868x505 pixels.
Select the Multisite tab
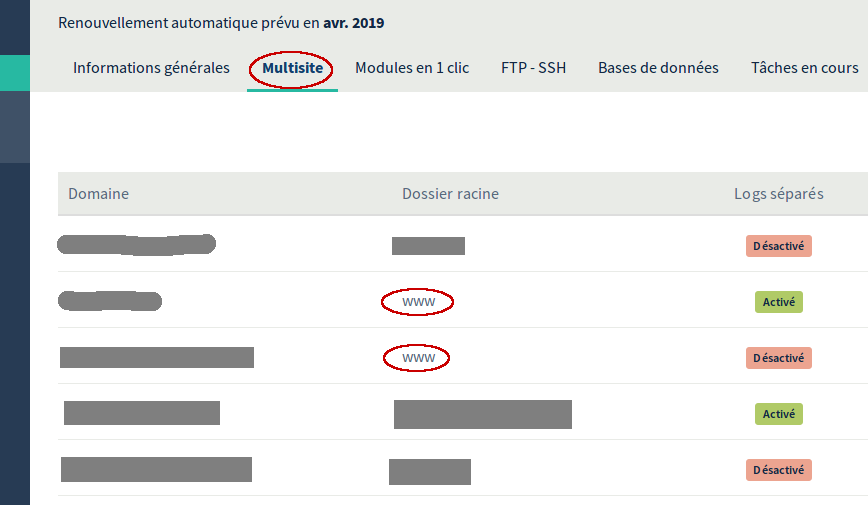tap(292, 68)
